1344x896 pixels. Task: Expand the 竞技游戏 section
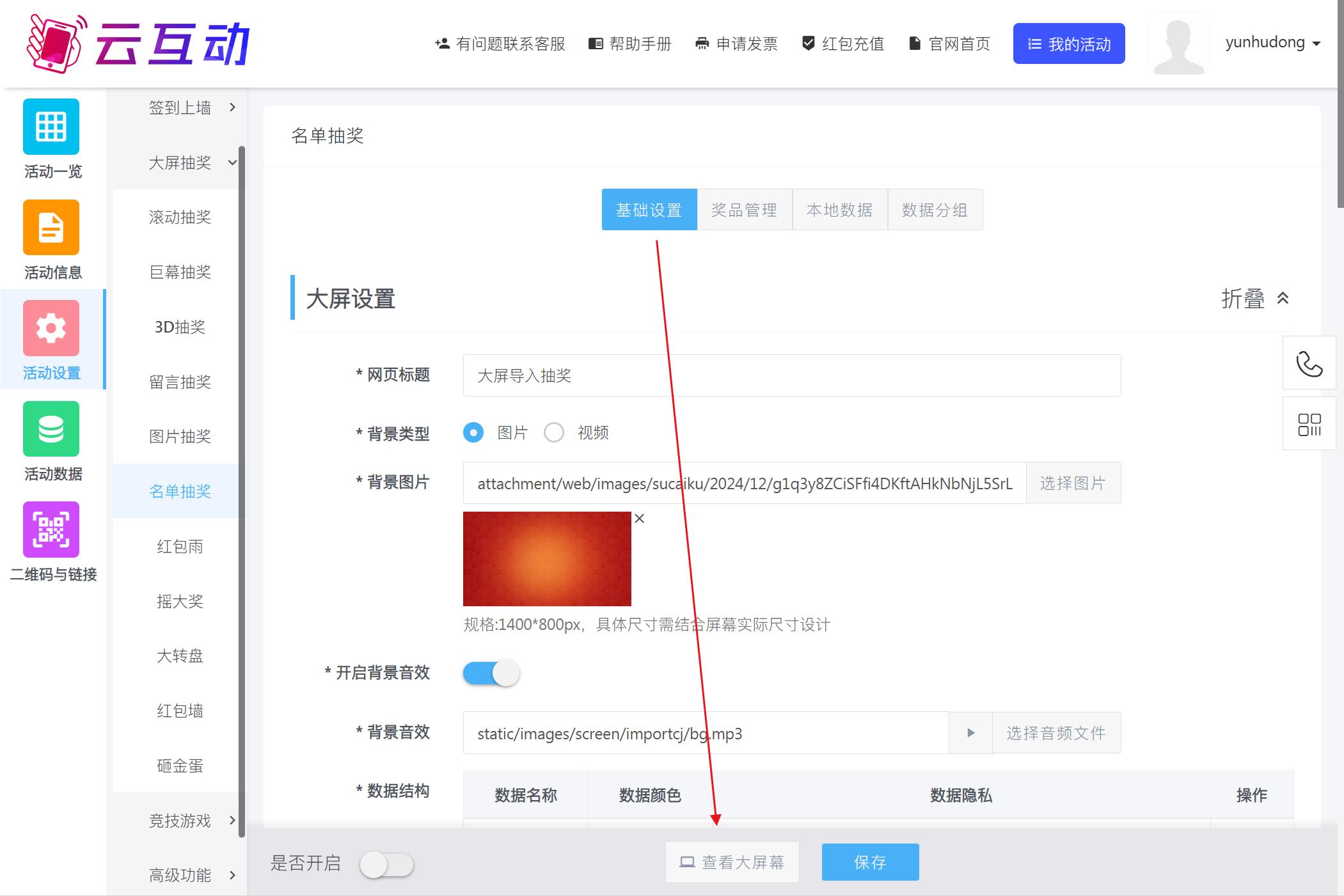tap(180, 821)
